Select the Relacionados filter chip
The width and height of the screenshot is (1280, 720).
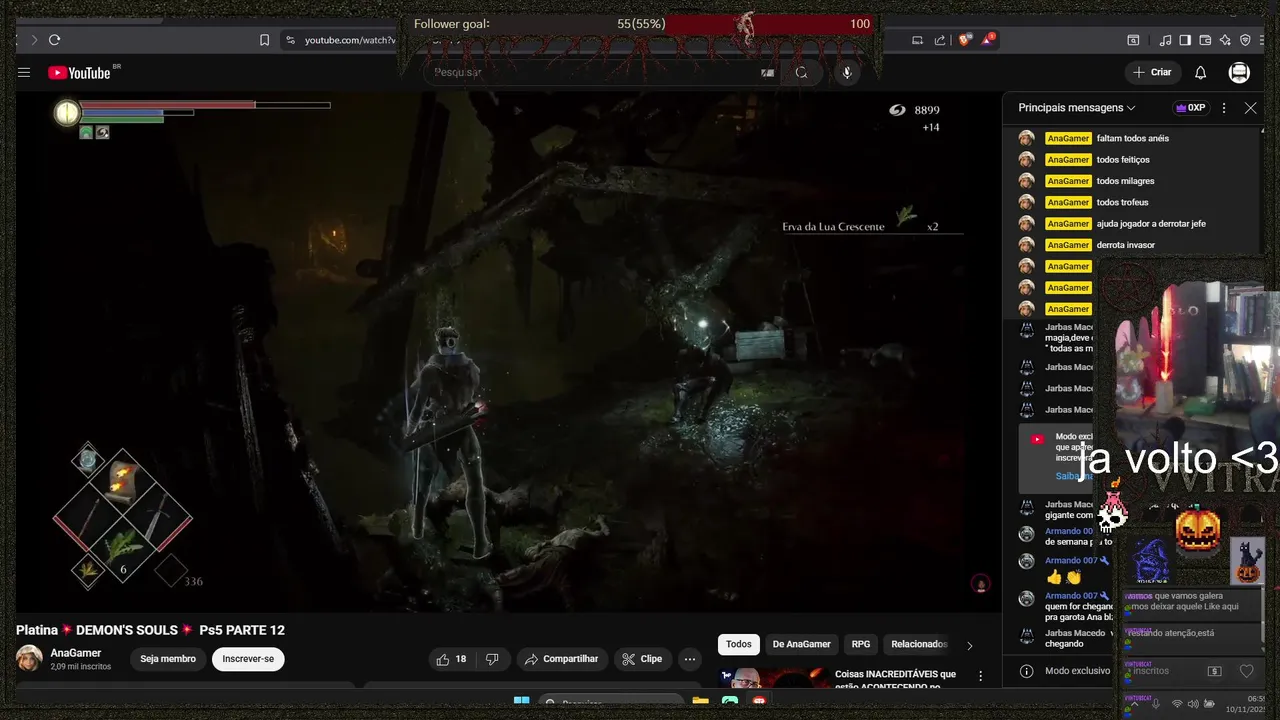(918, 644)
